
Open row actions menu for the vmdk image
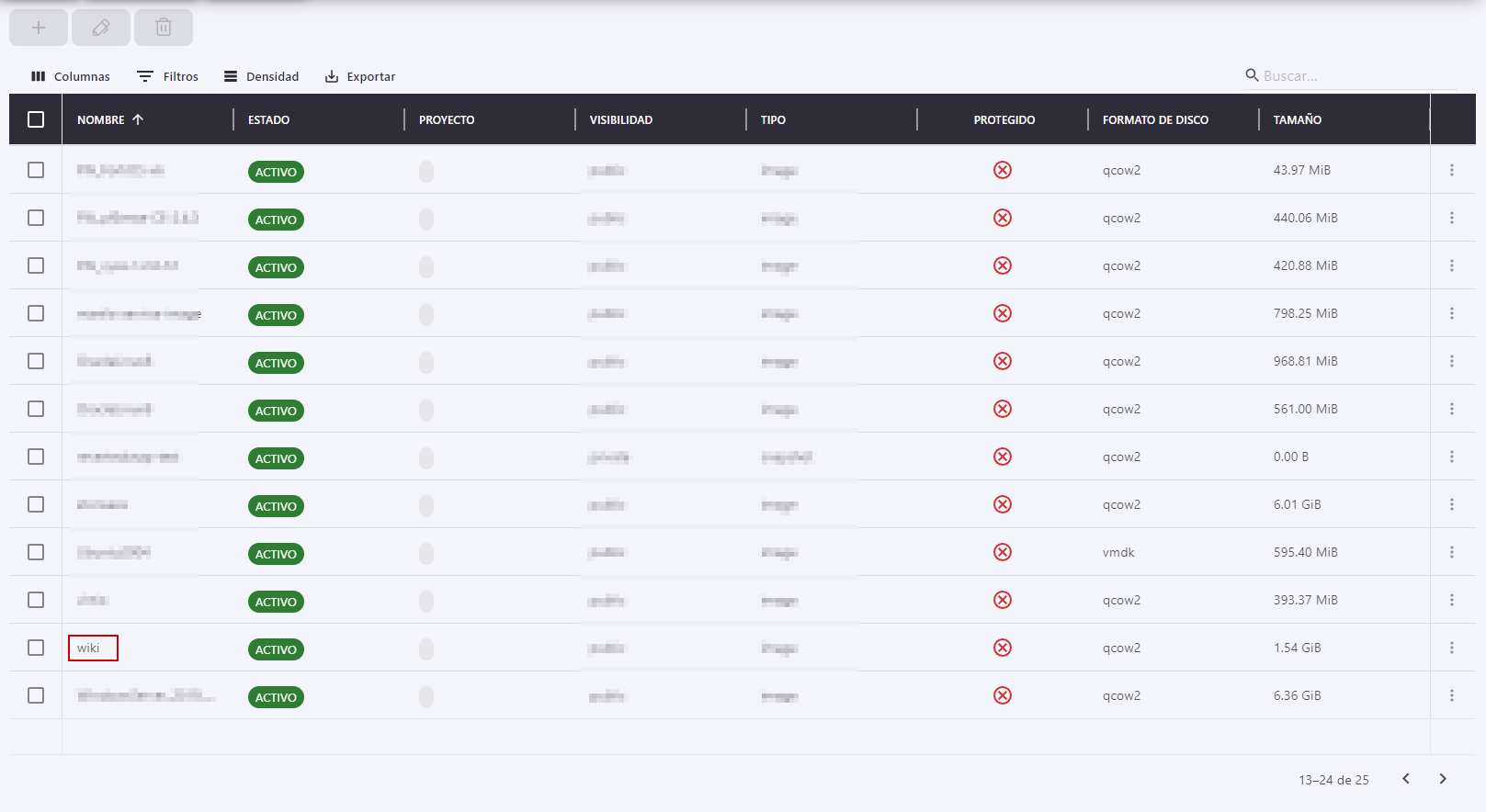tap(1452, 552)
